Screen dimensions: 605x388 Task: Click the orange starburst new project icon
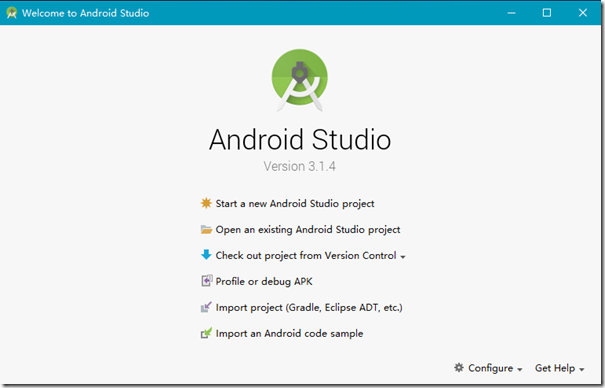[206, 203]
